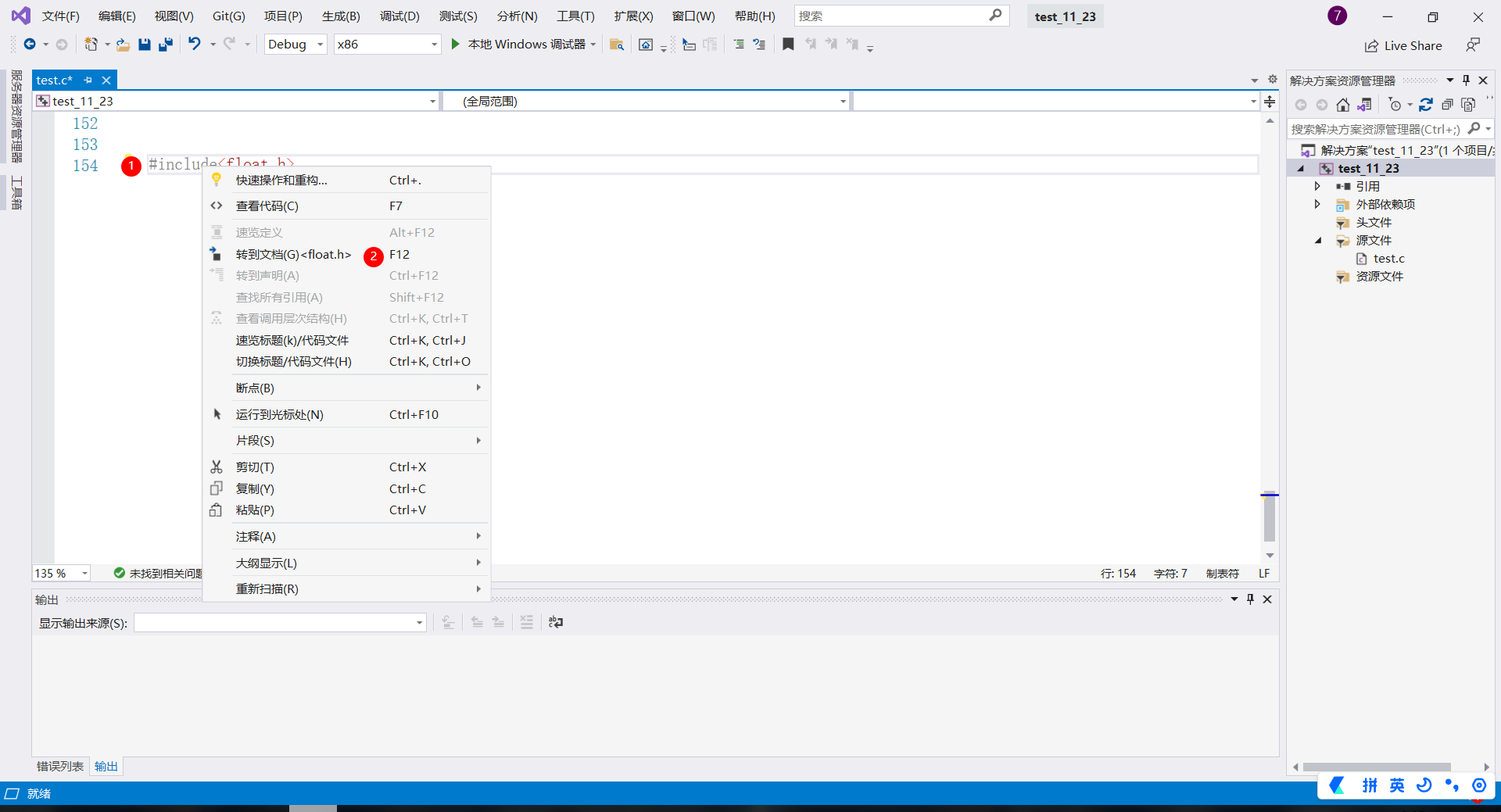Image resolution: width=1501 pixels, height=812 pixels.
Task: Select 运行到光标处(N) in context menu
Action: click(346, 415)
